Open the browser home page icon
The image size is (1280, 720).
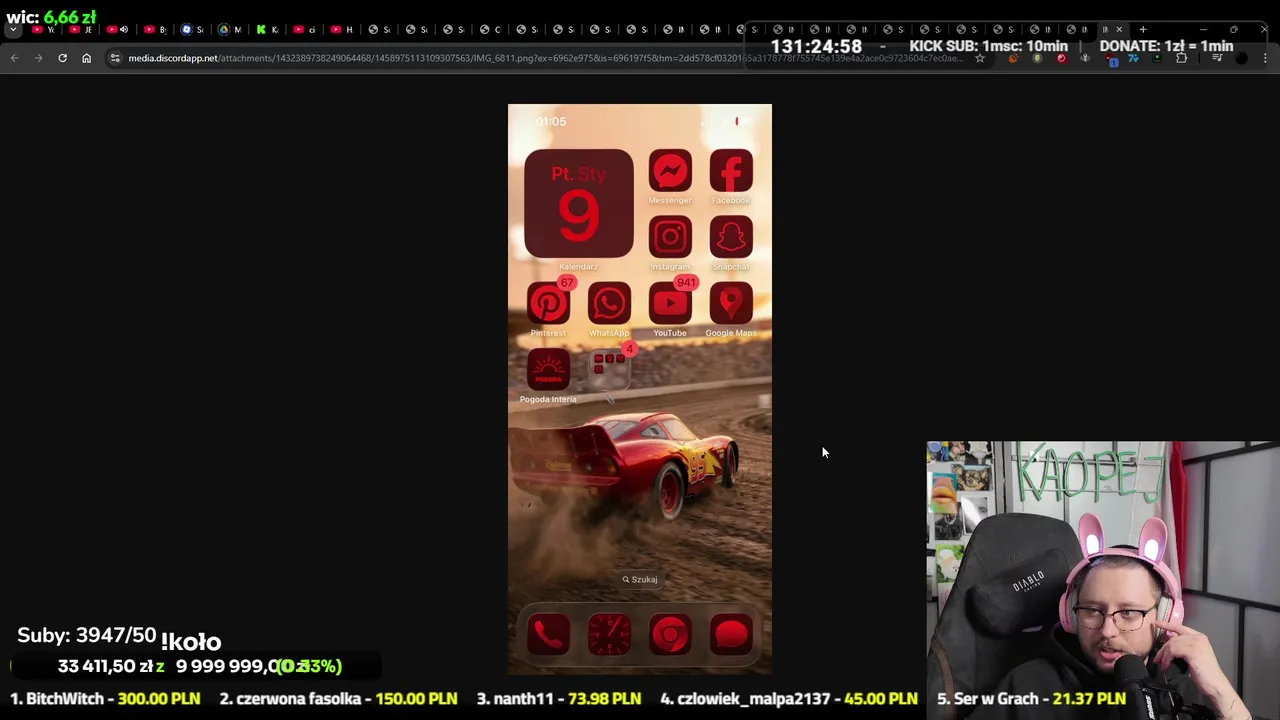tap(86, 59)
